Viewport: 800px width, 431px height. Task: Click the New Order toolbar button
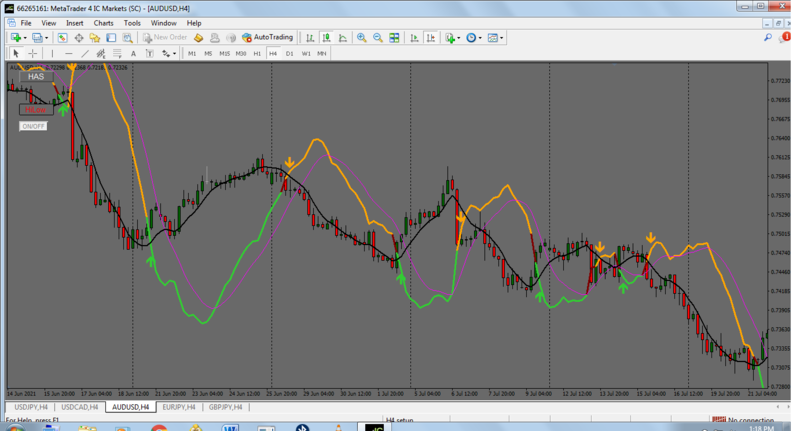pos(165,38)
